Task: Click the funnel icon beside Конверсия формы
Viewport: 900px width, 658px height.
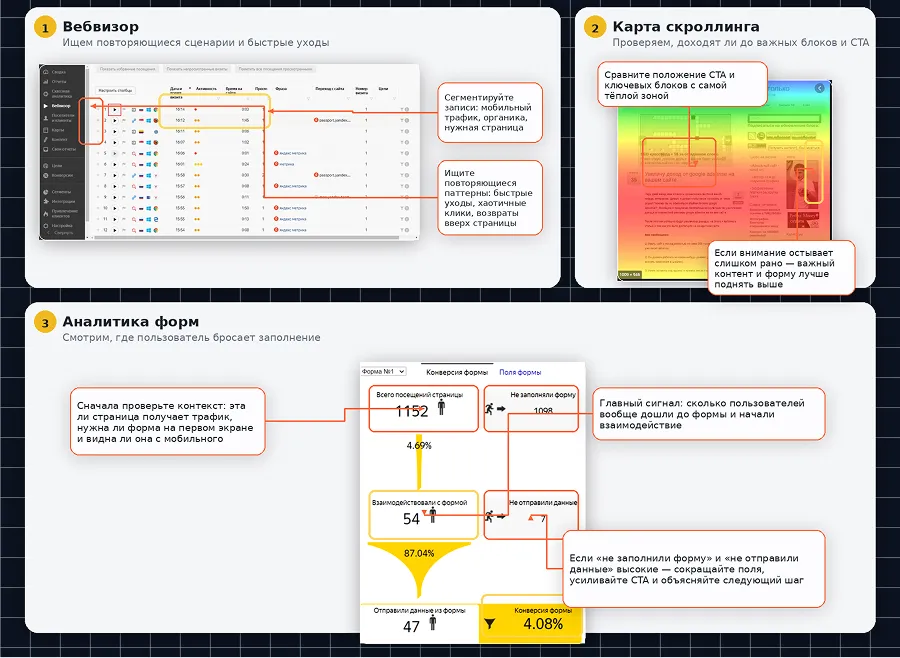Action: 490,623
